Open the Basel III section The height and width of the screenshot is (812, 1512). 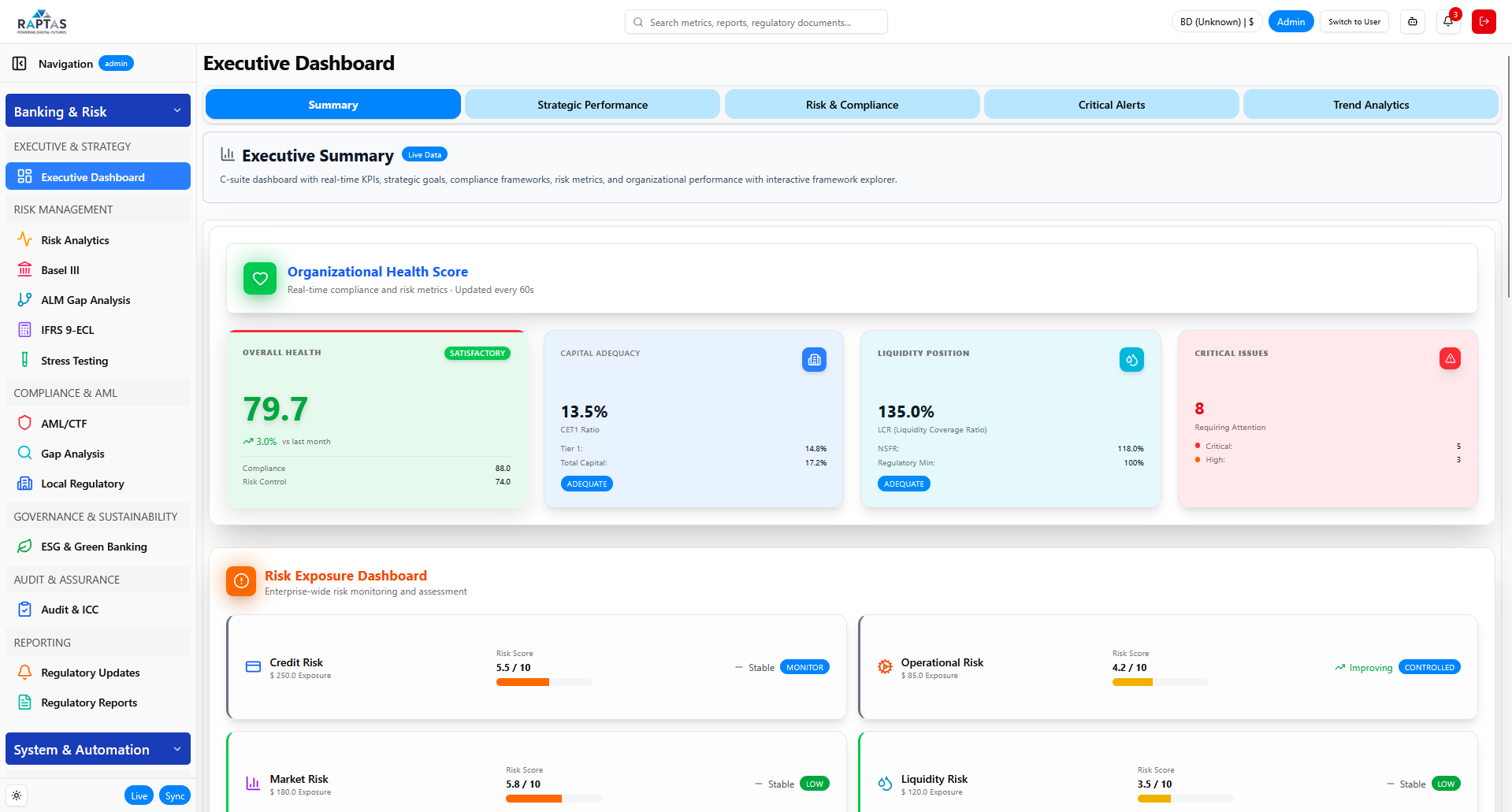pos(60,270)
